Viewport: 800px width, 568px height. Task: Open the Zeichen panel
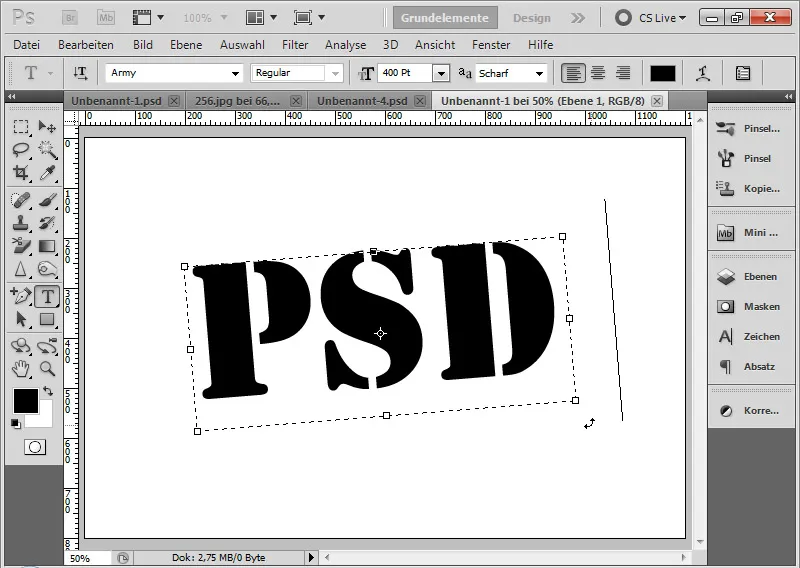[x=750, y=337]
